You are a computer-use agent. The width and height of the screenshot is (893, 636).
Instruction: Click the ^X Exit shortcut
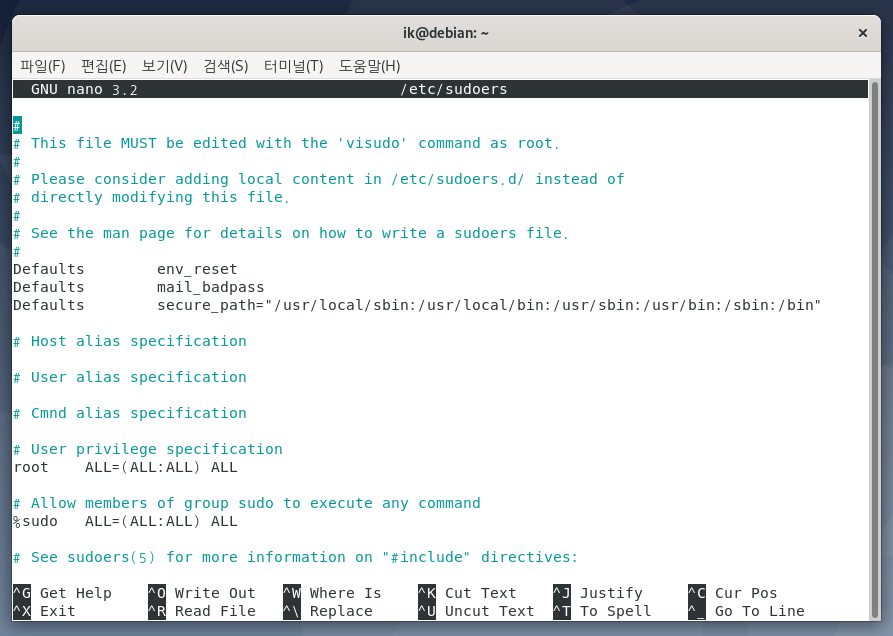point(44,612)
